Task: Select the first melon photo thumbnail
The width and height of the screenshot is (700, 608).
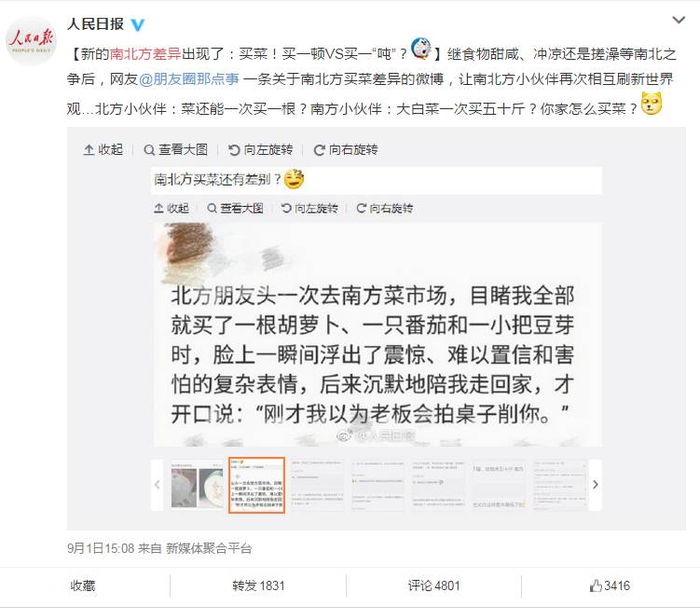Action: pyautogui.click(x=197, y=485)
